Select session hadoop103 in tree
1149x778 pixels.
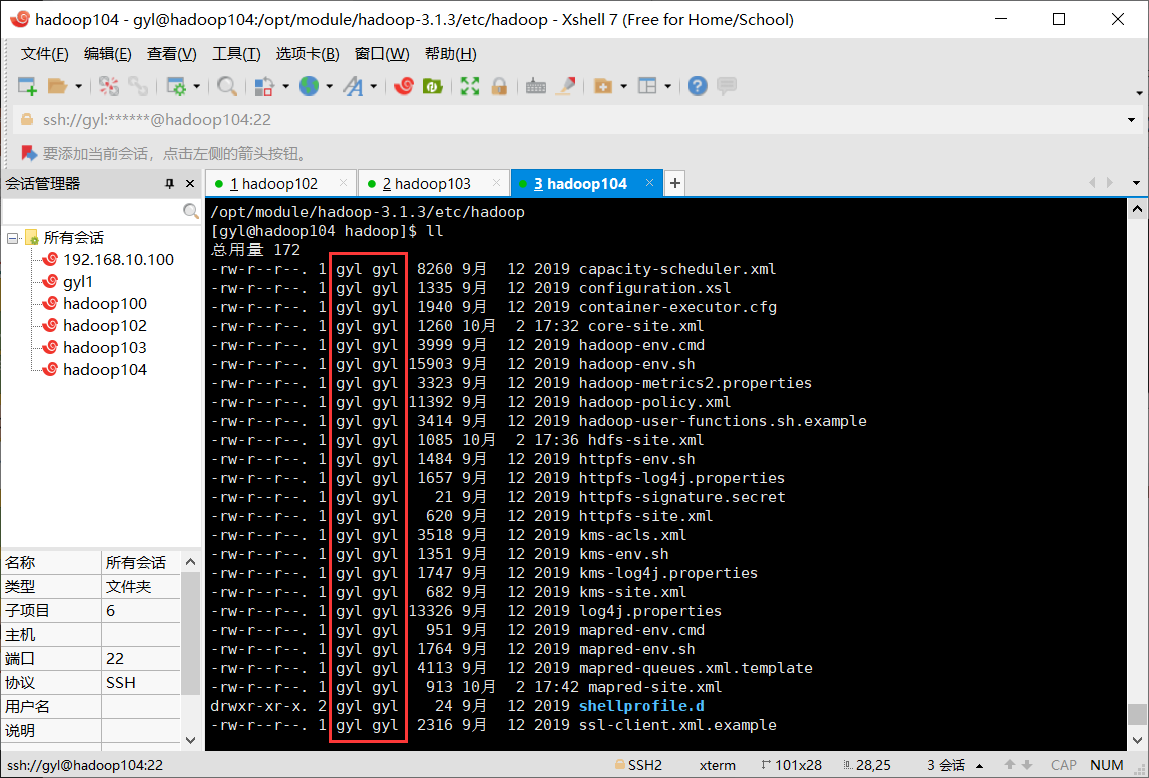(105, 347)
